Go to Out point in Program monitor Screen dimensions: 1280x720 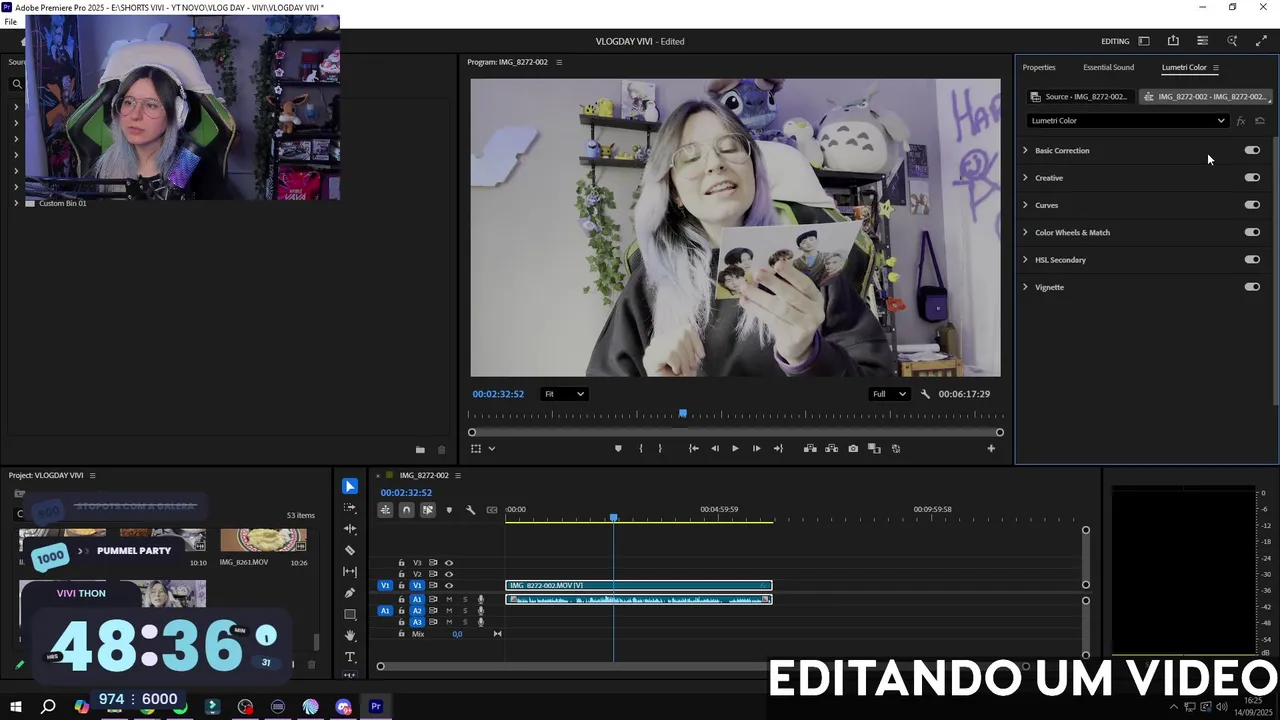(x=778, y=448)
